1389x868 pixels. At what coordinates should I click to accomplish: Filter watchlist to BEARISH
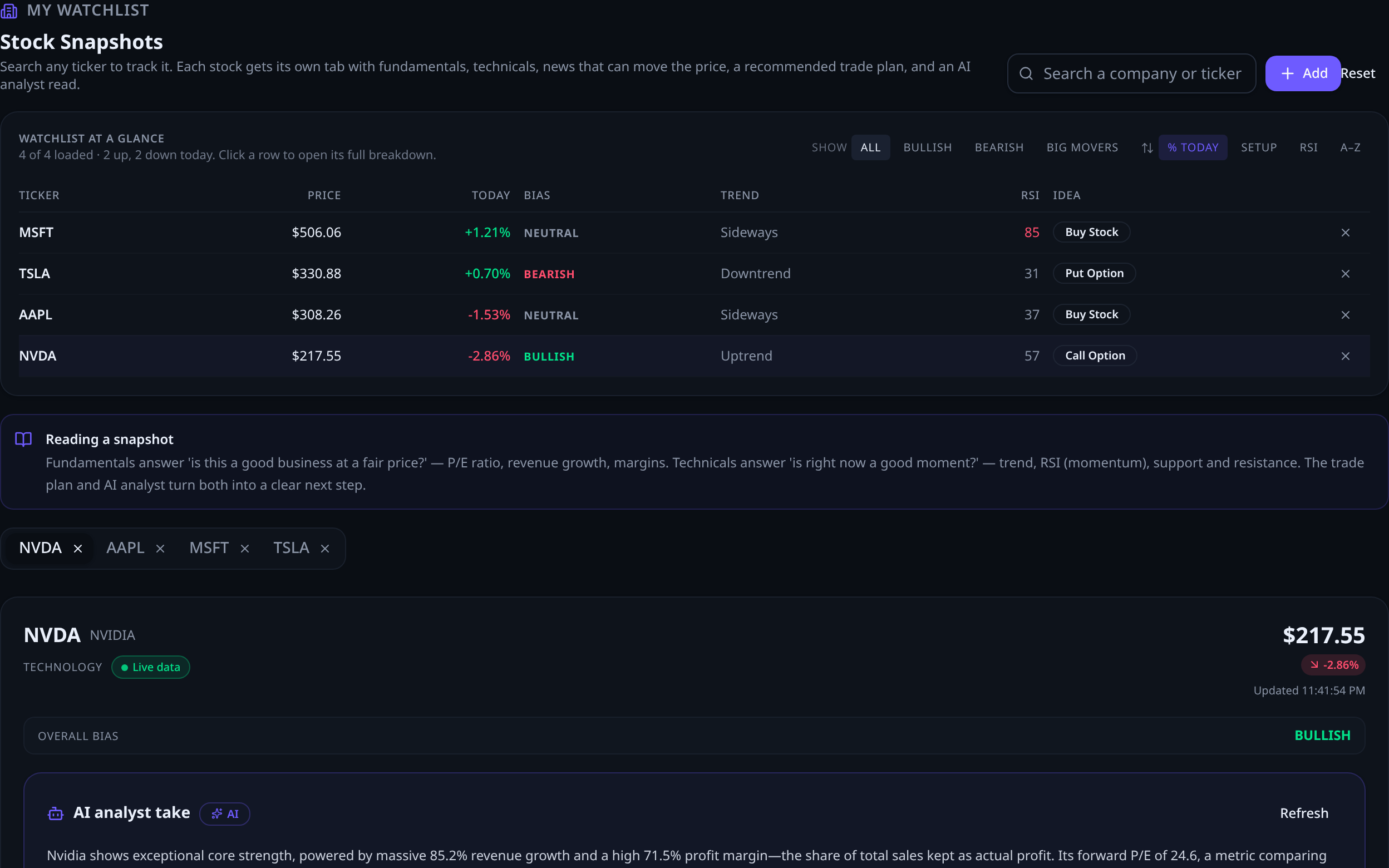(x=999, y=147)
